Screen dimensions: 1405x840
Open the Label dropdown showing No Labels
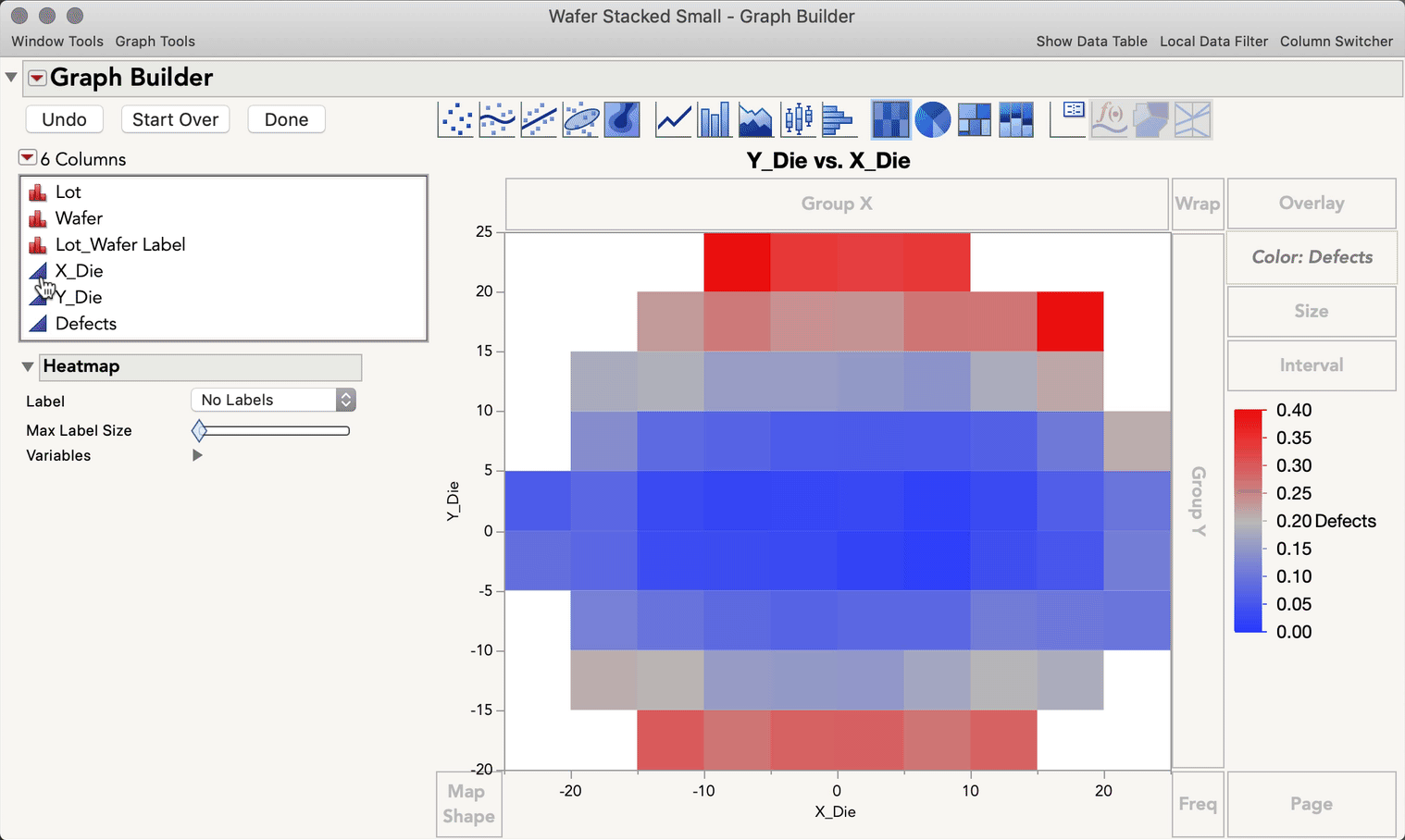click(273, 400)
